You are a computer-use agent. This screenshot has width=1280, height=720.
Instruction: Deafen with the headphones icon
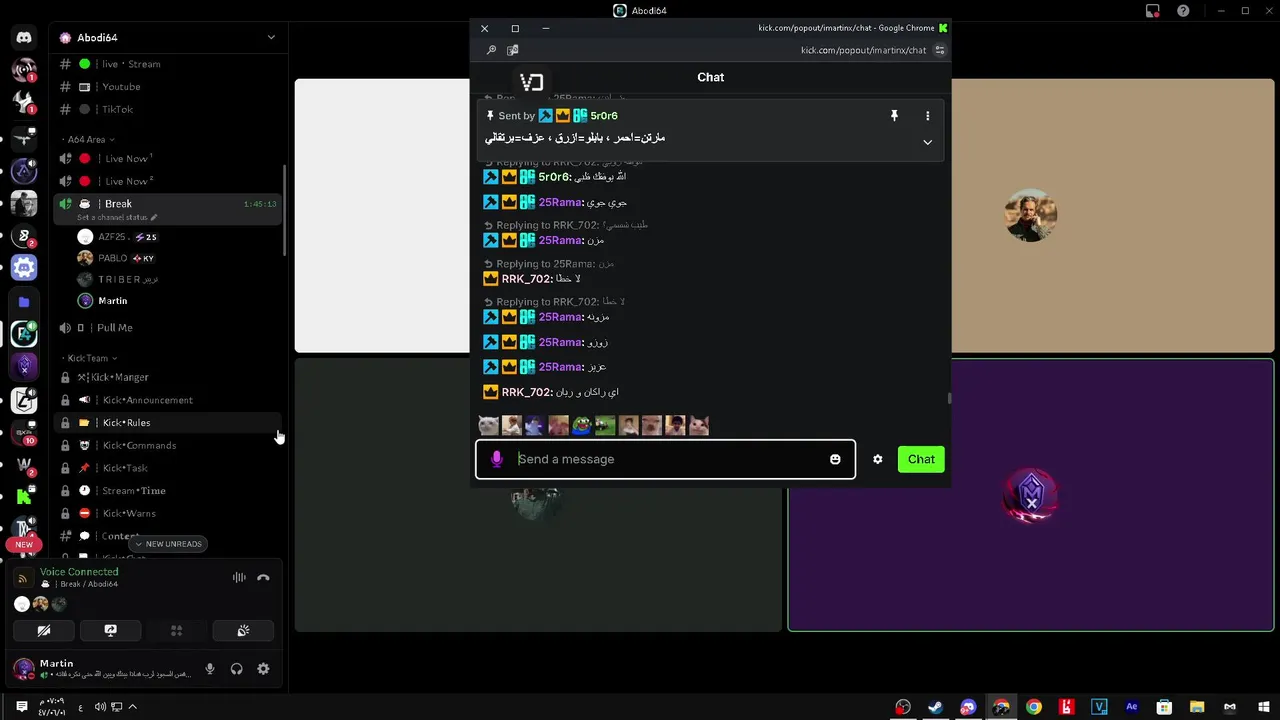237,669
